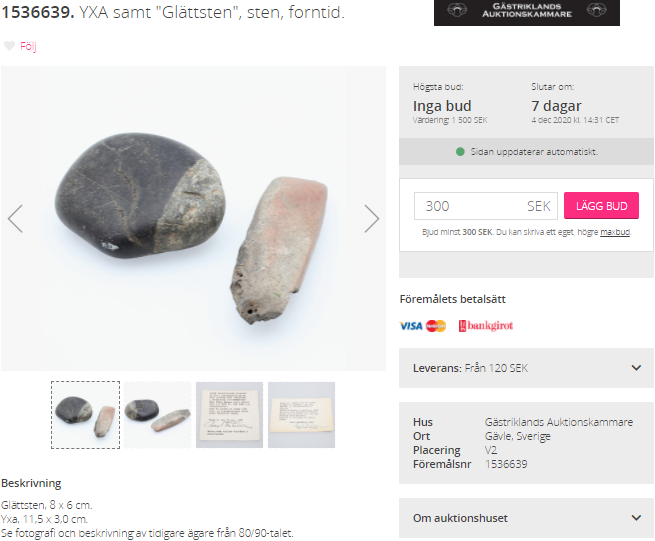Select the first thumbnail of both stones
This screenshot has height=541, width=655.
pyautogui.click(x=86, y=415)
